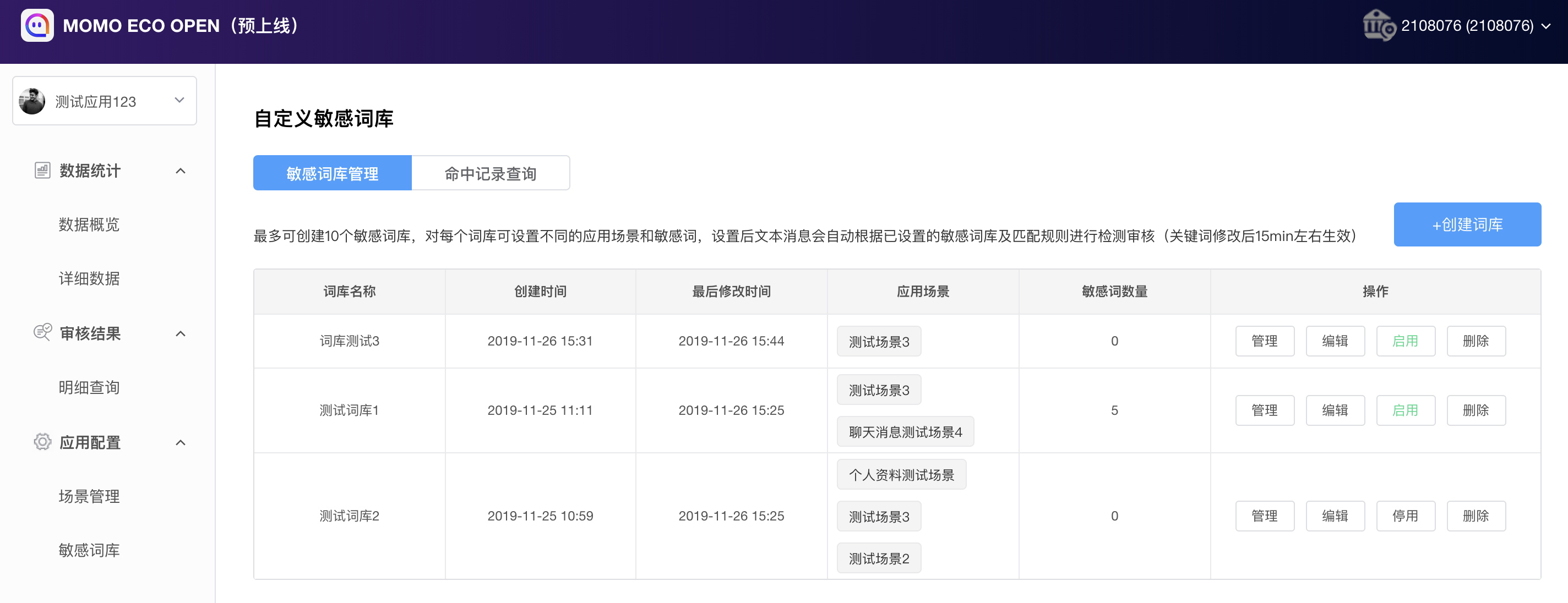Click the account avatar icon in header
Image resolution: width=1568 pixels, height=603 pixels.
tap(1379, 25)
